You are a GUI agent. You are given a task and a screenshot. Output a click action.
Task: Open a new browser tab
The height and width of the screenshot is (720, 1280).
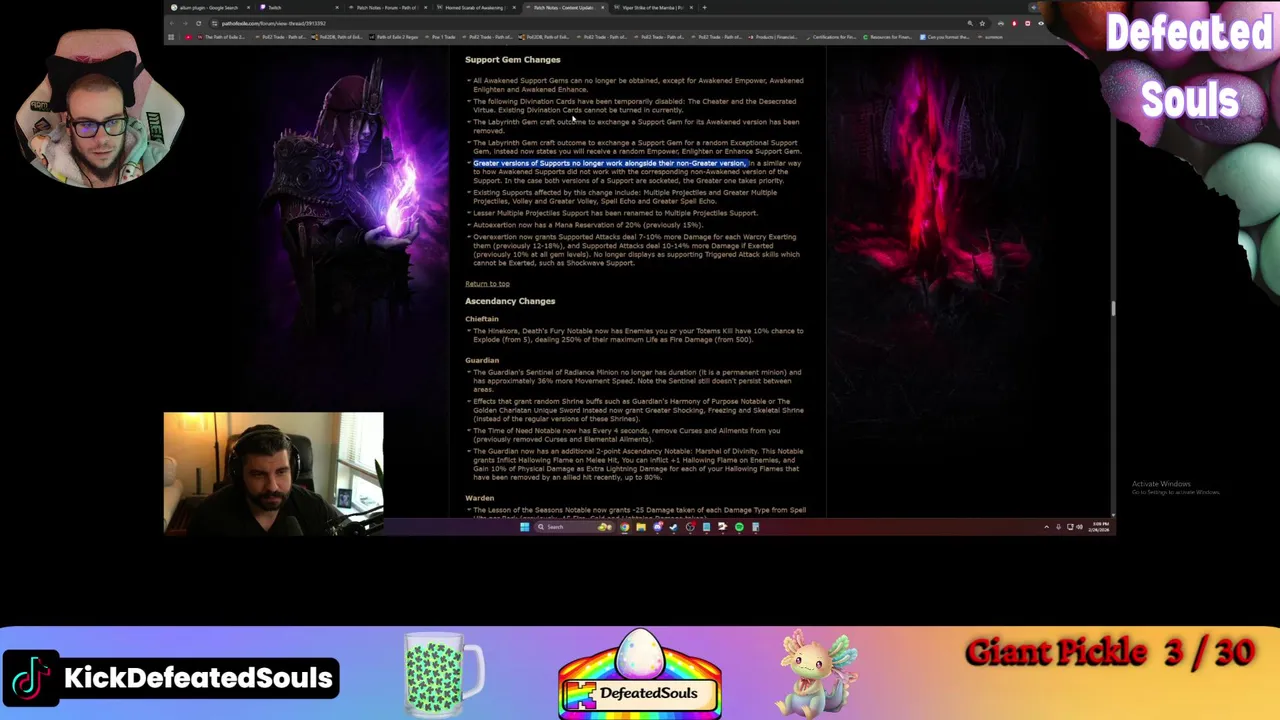(704, 7)
